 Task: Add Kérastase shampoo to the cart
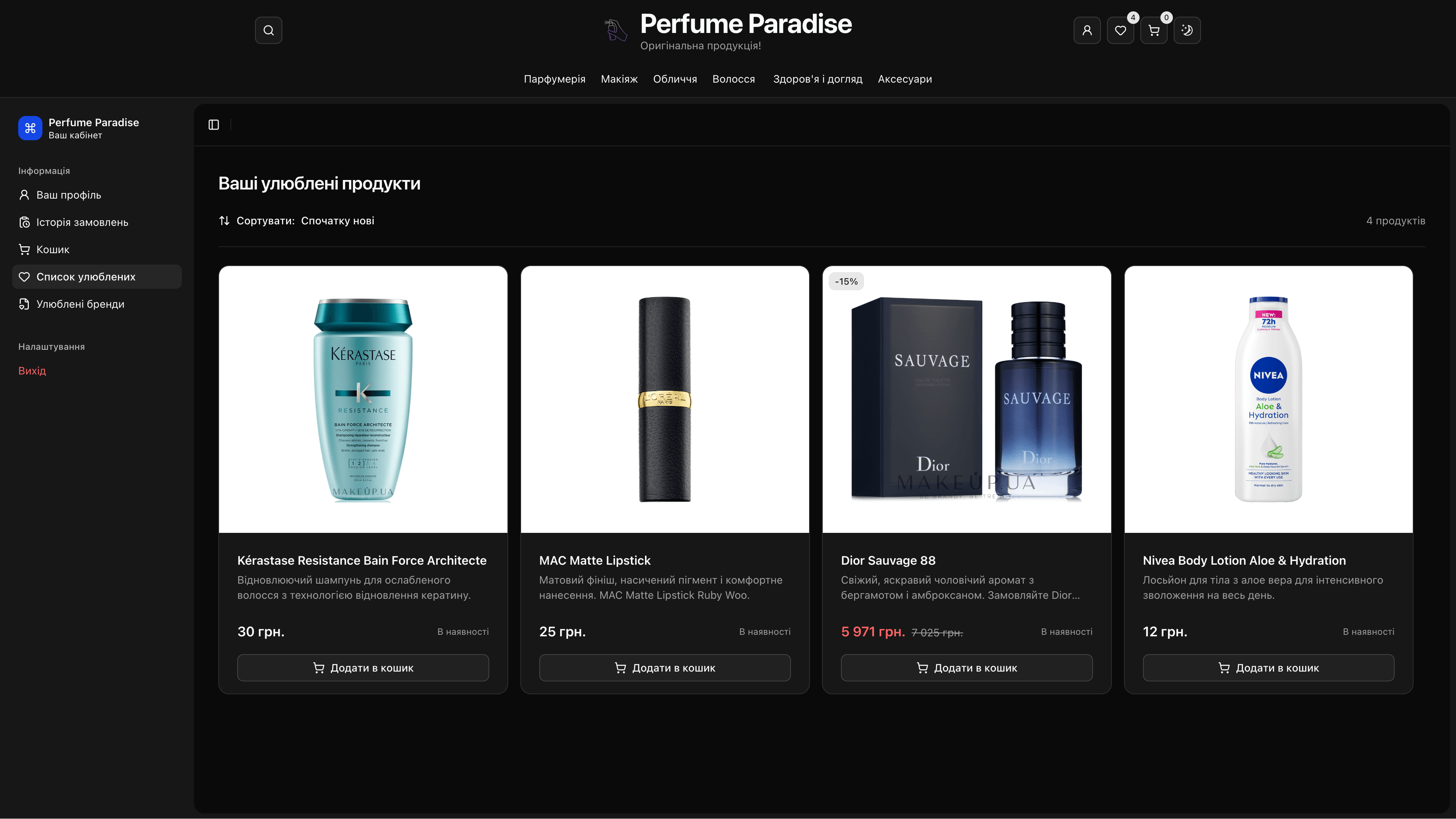coord(363,667)
